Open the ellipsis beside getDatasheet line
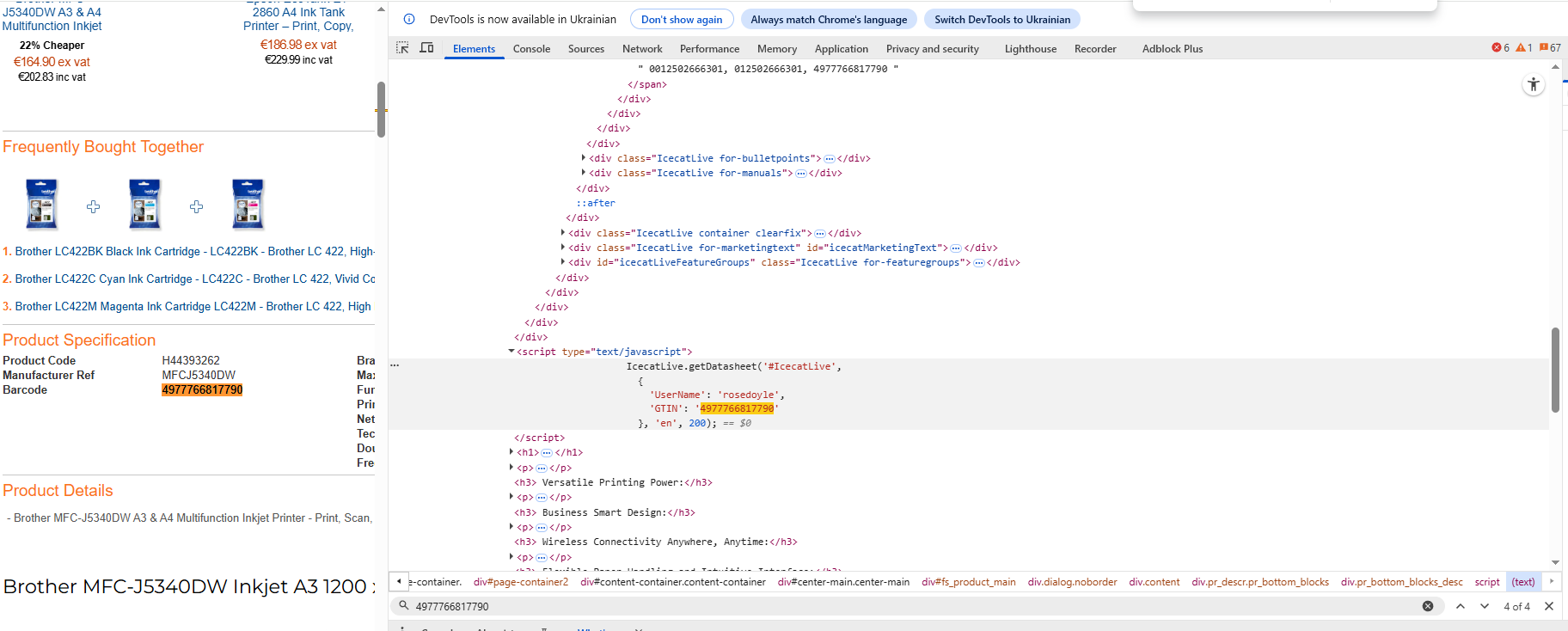Screen dimensions: 1568x631 pos(395,365)
